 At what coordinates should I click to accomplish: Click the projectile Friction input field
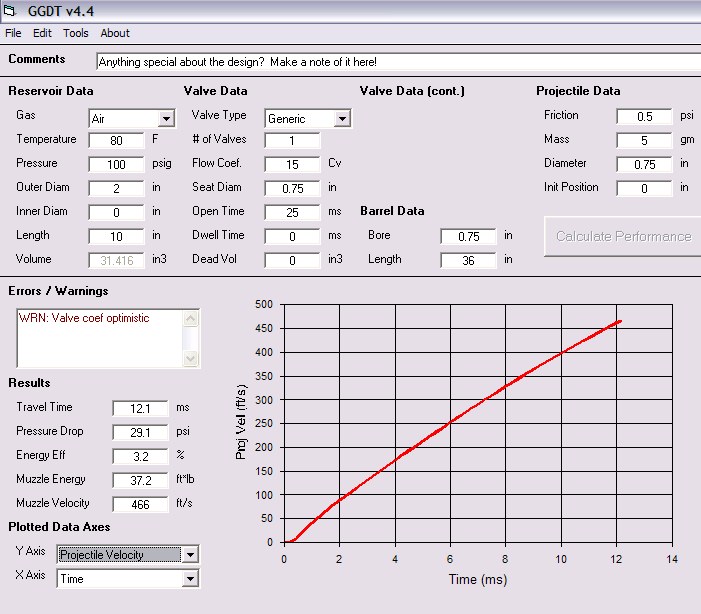644,117
